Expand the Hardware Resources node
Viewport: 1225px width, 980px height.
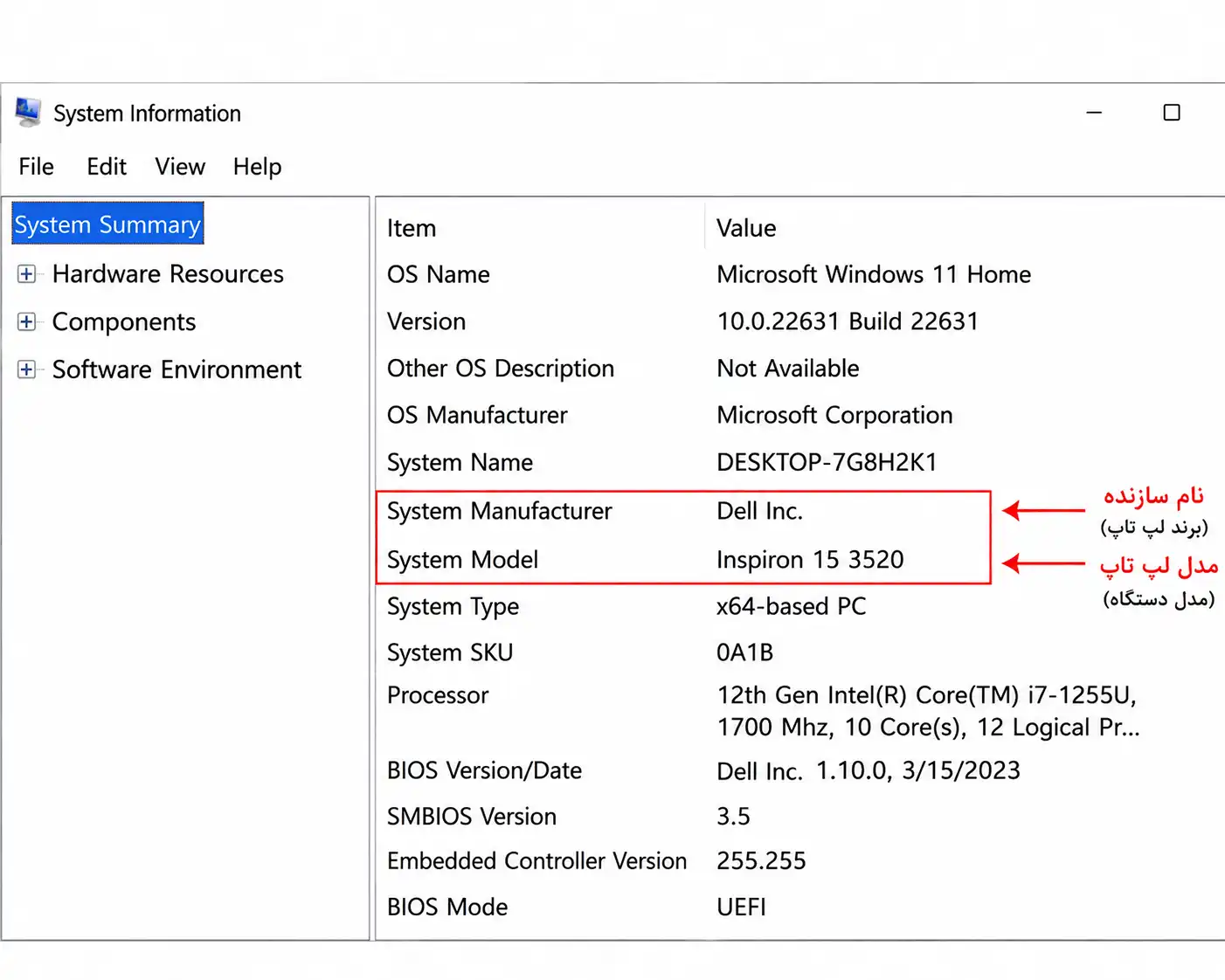27,274
